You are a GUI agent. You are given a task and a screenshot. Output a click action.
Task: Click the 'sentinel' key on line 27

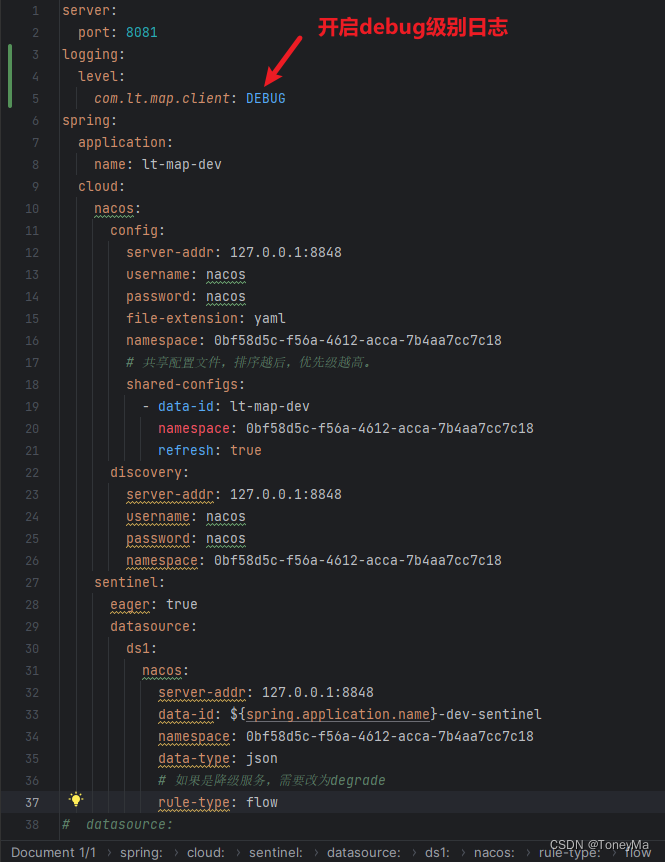(x=125, y=582)
